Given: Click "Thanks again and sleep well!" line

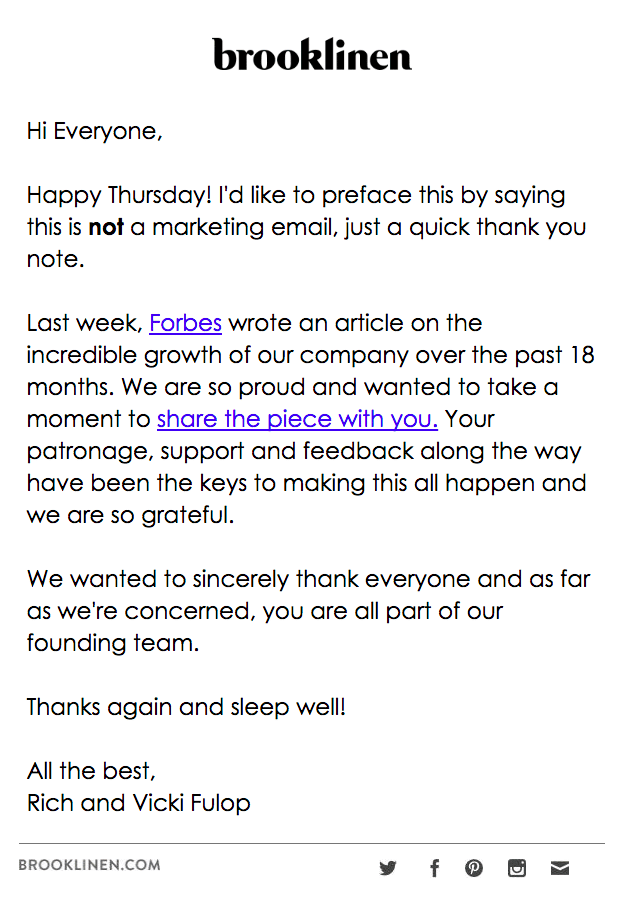Looking at the screenshot, I should pyautogui.click(x=186, y=707).
